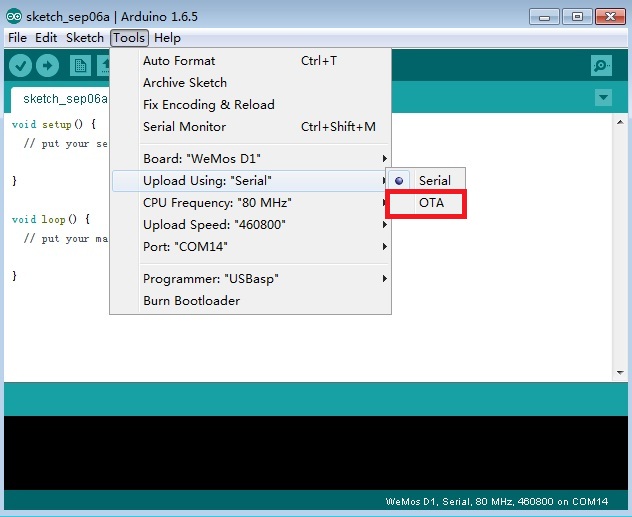
Task: Maximize the Arduino window
Action: [x=577, y=16]
